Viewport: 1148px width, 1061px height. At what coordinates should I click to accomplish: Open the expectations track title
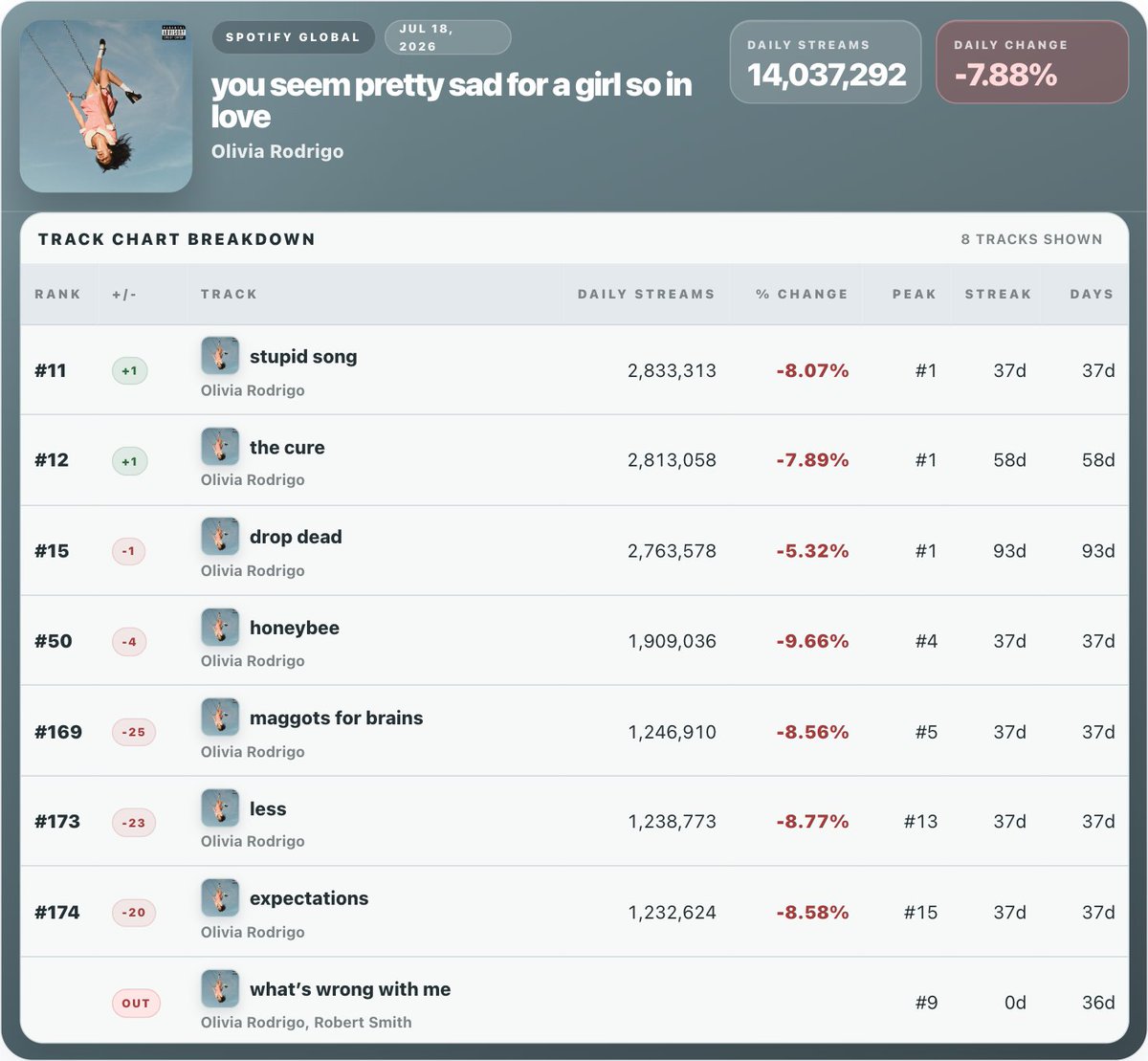pos(309,899)
